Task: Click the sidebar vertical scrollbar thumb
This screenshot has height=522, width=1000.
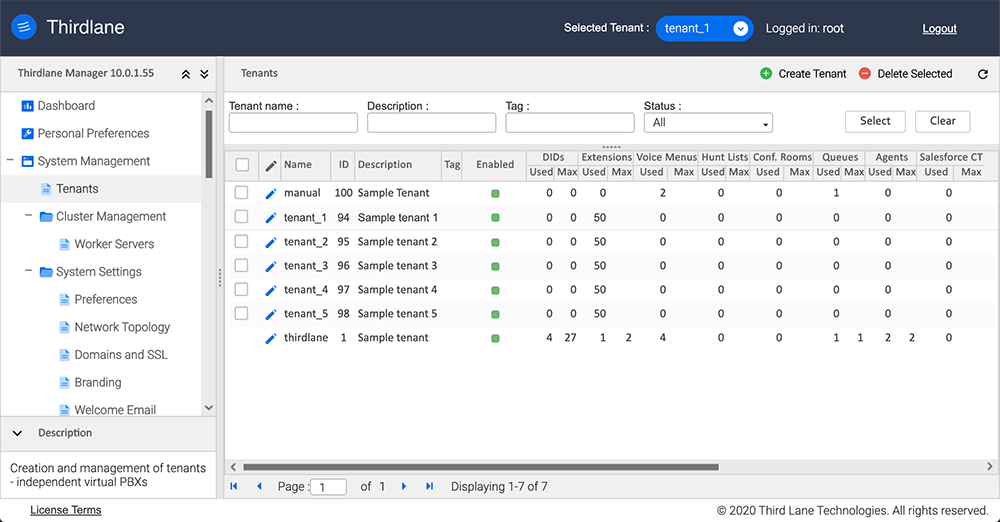Action: coord(209,144)
